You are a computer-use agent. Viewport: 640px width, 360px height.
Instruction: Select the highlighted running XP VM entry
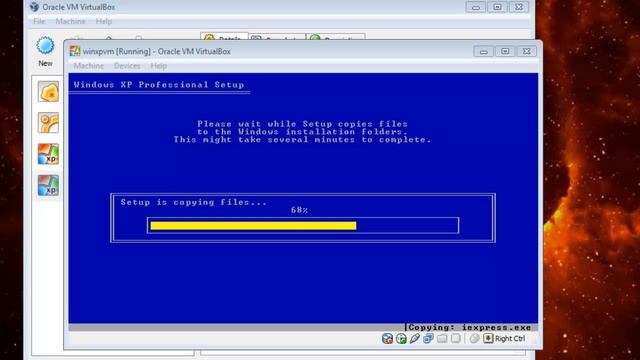(x=48, y=186)
